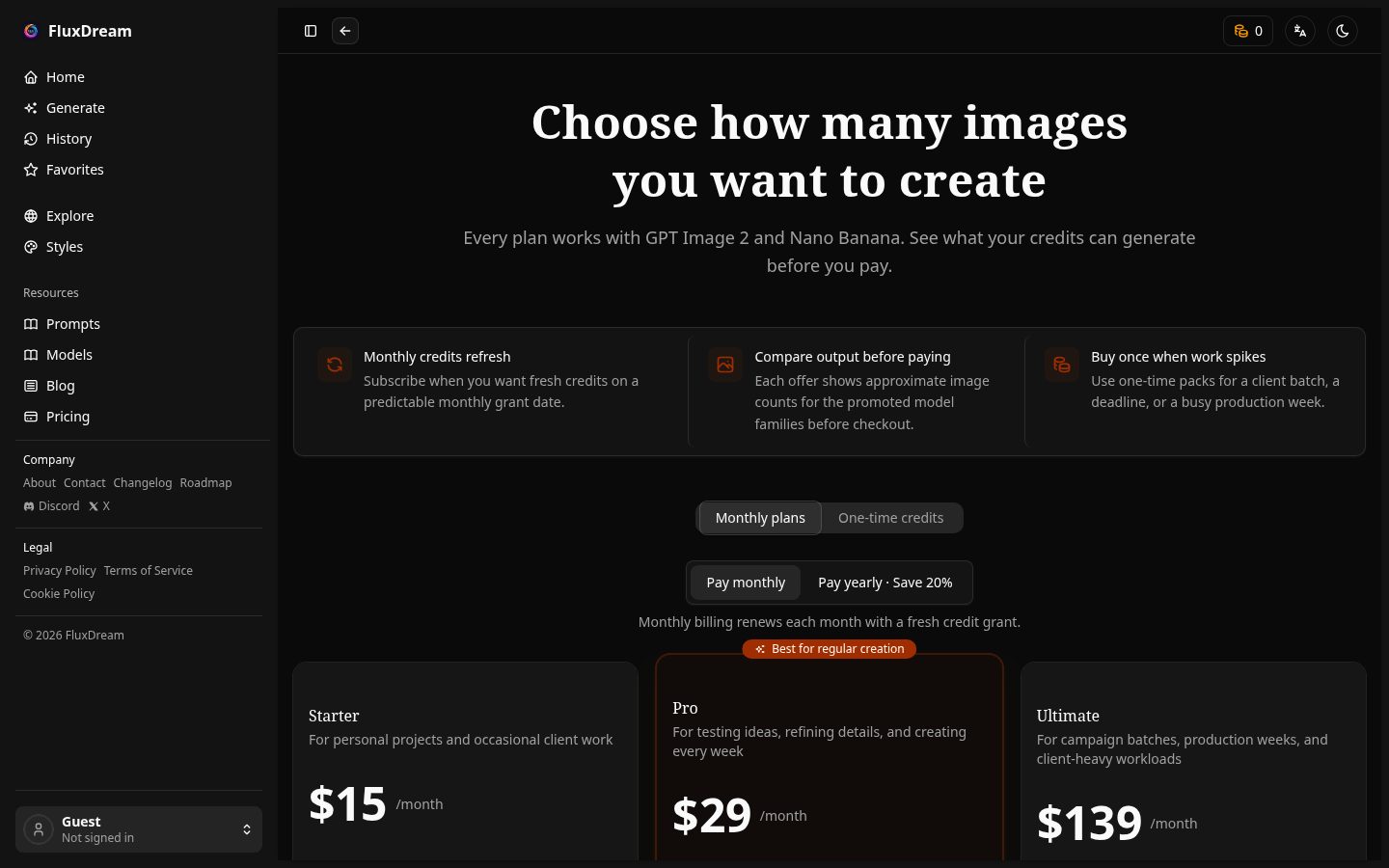Open the About link
This screenshot has width=1389, height=868.
coord(40,482)
